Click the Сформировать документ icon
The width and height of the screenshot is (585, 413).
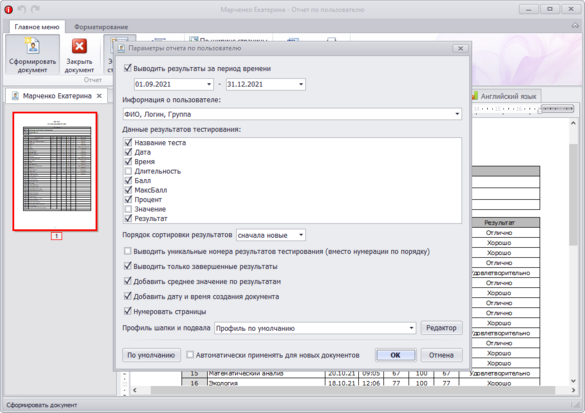[32, 46]
